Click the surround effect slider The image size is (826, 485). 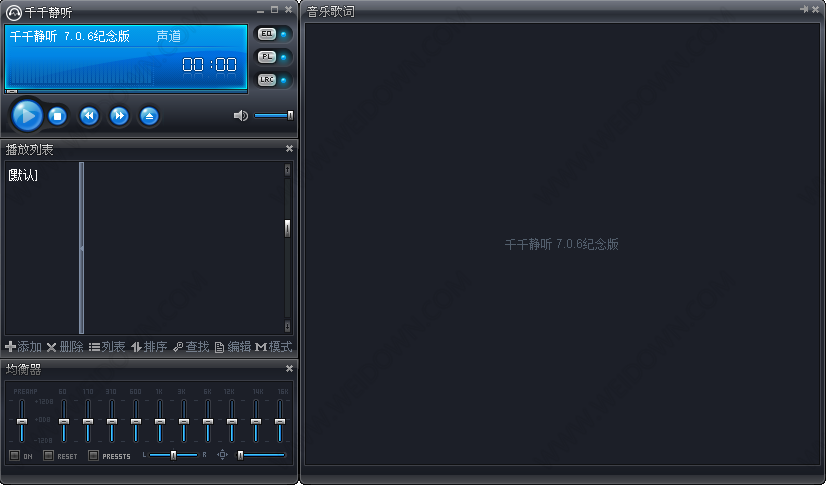[x=261, y=455]
